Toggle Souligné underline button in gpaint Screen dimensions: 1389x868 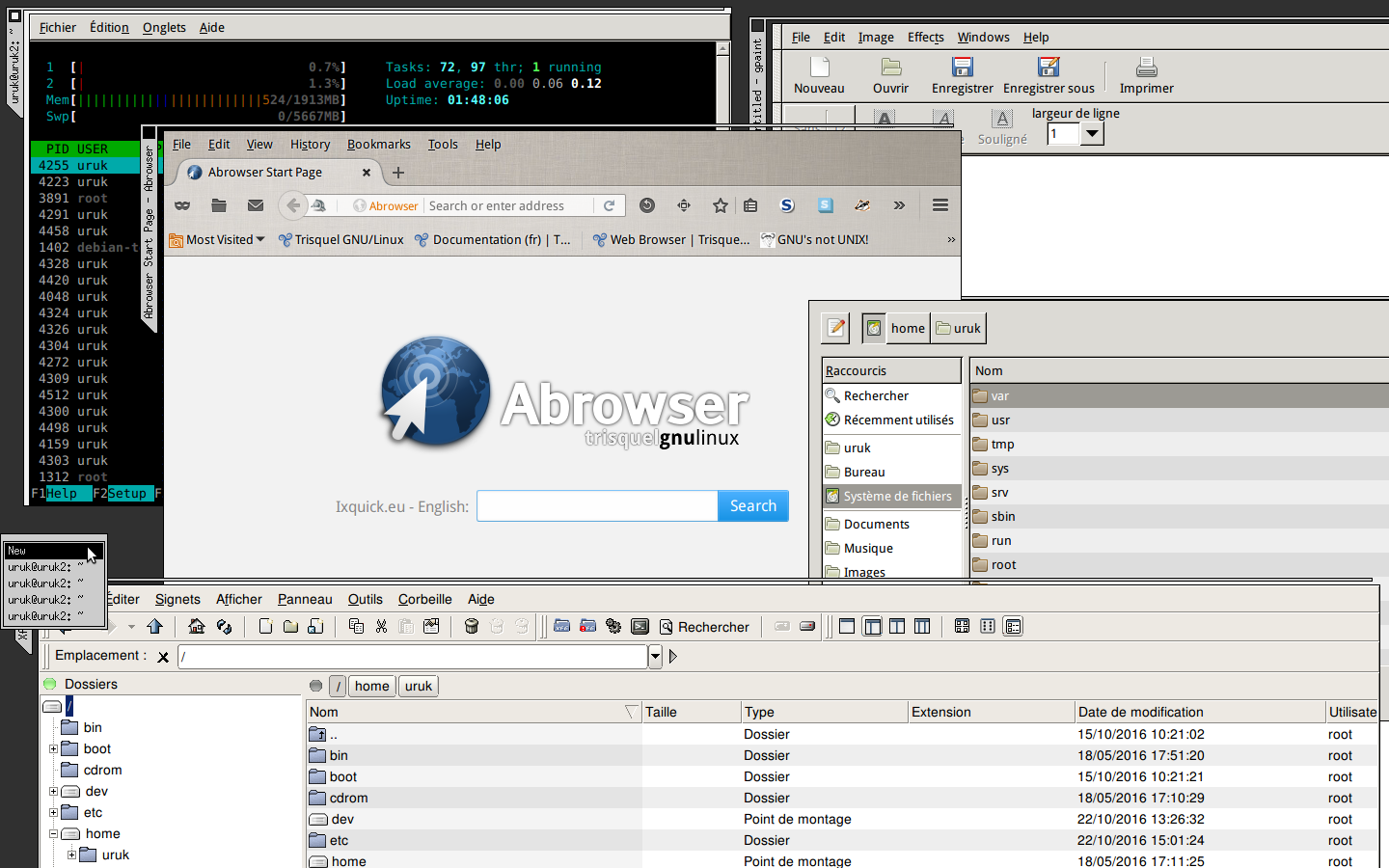(1002, 126)
